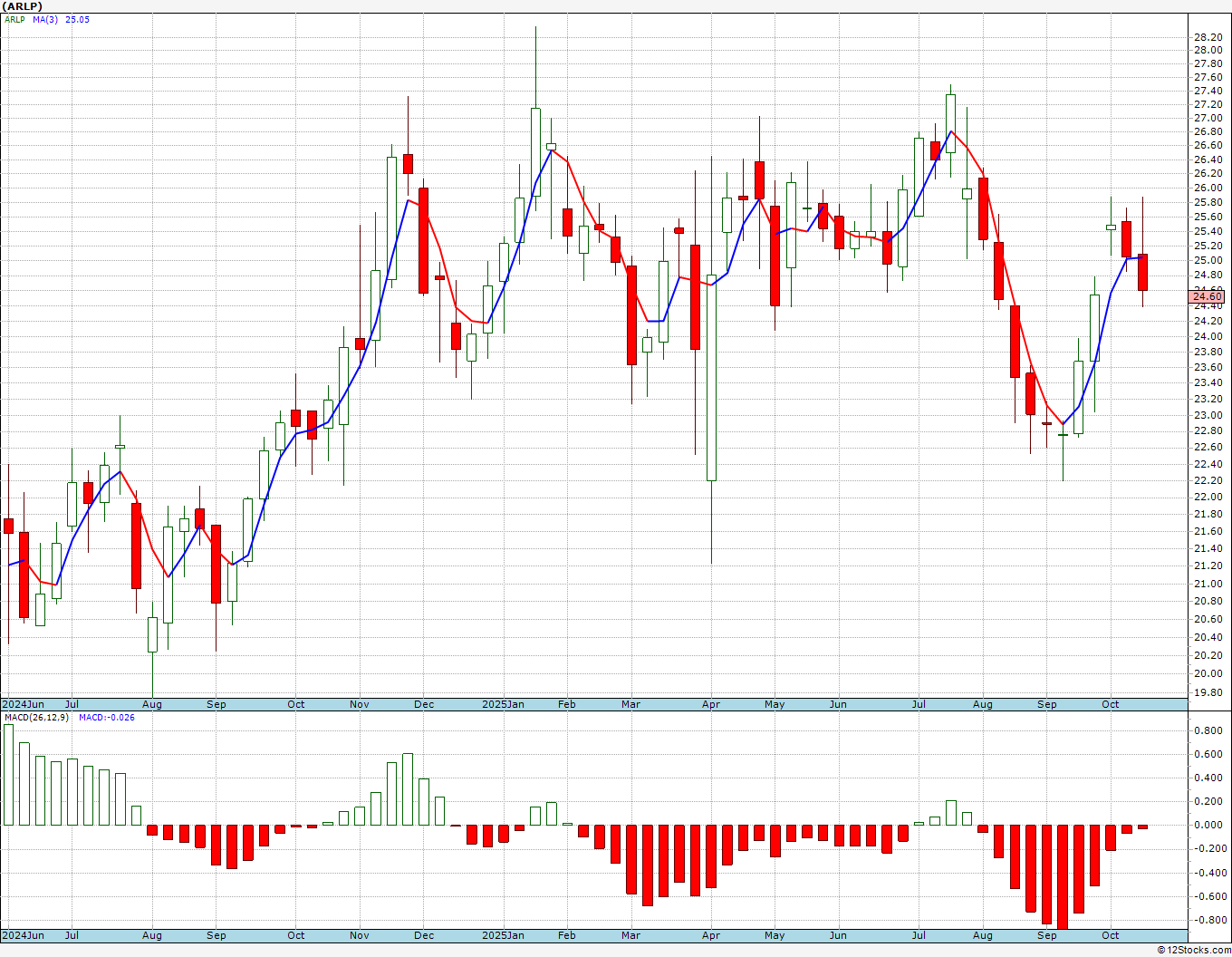Select May on the MACD panel date axis
The width and height of the screenshot is (1232, 957).
[x=775, y=935]
